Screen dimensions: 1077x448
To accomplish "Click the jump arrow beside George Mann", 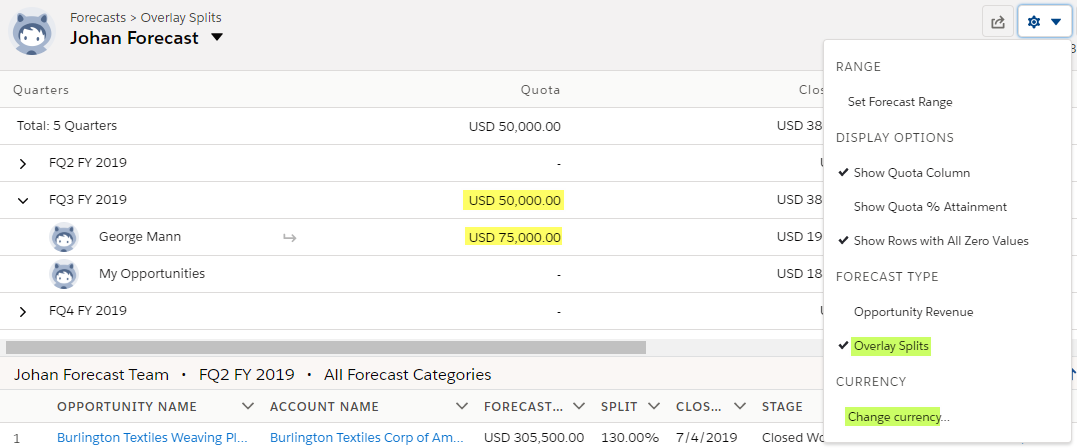I will pos(289,238).
